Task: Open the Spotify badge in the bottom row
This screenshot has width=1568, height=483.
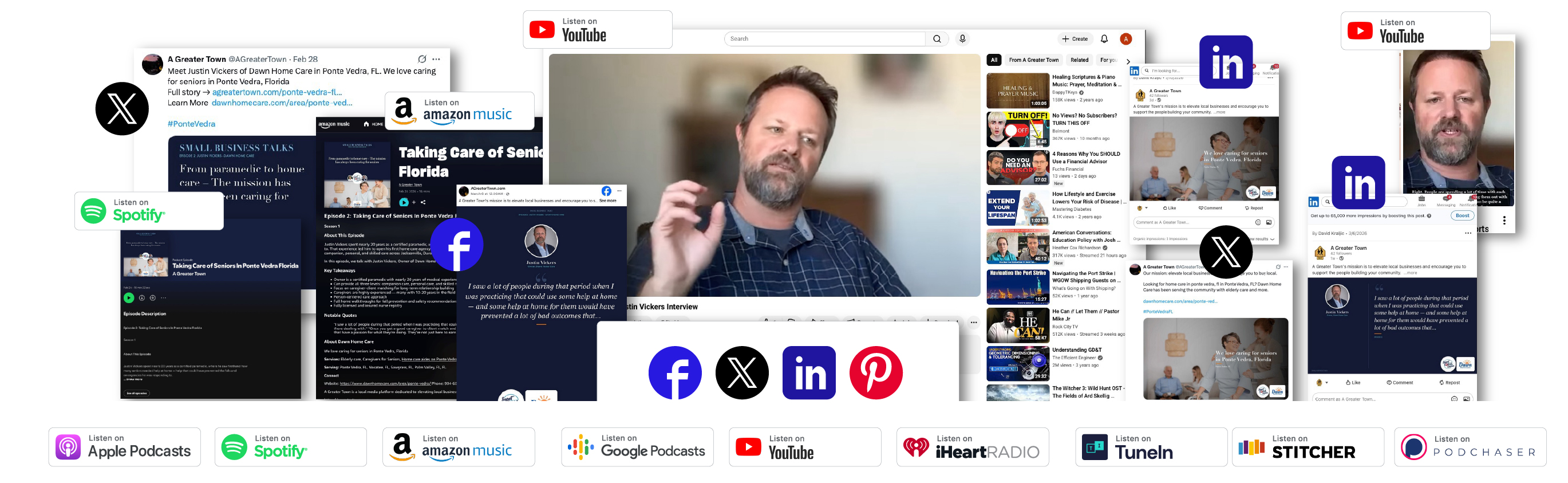Action: (x=290, y=446)
